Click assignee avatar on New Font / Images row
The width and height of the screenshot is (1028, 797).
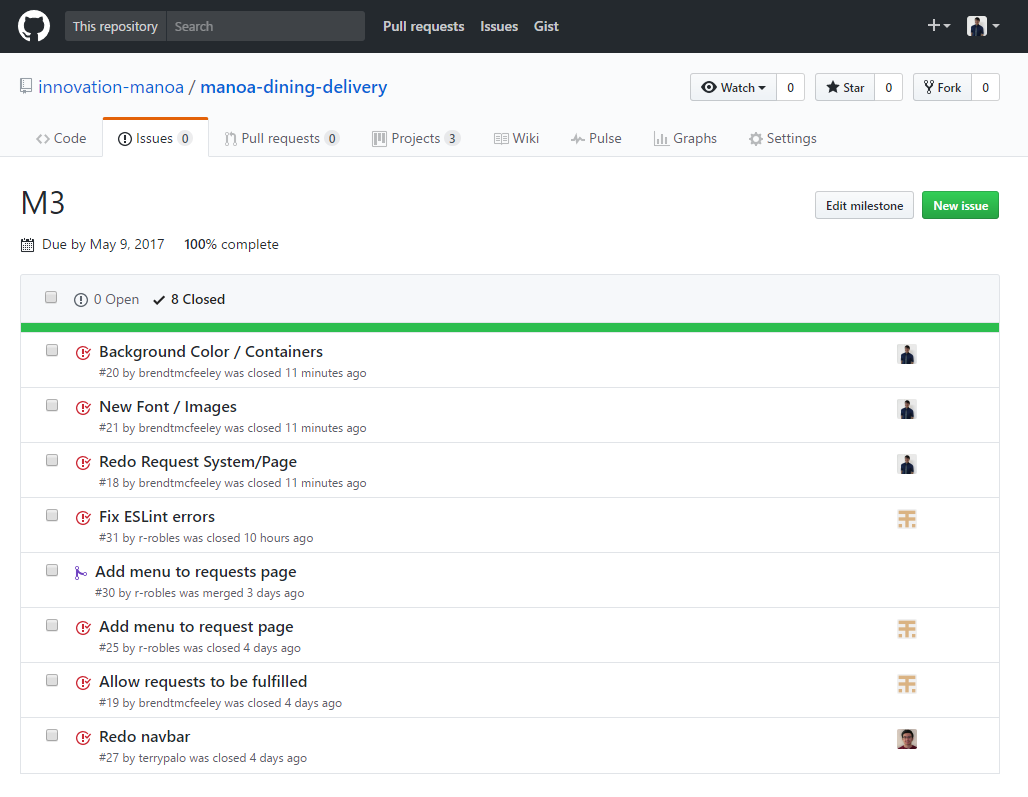(907, 409)
